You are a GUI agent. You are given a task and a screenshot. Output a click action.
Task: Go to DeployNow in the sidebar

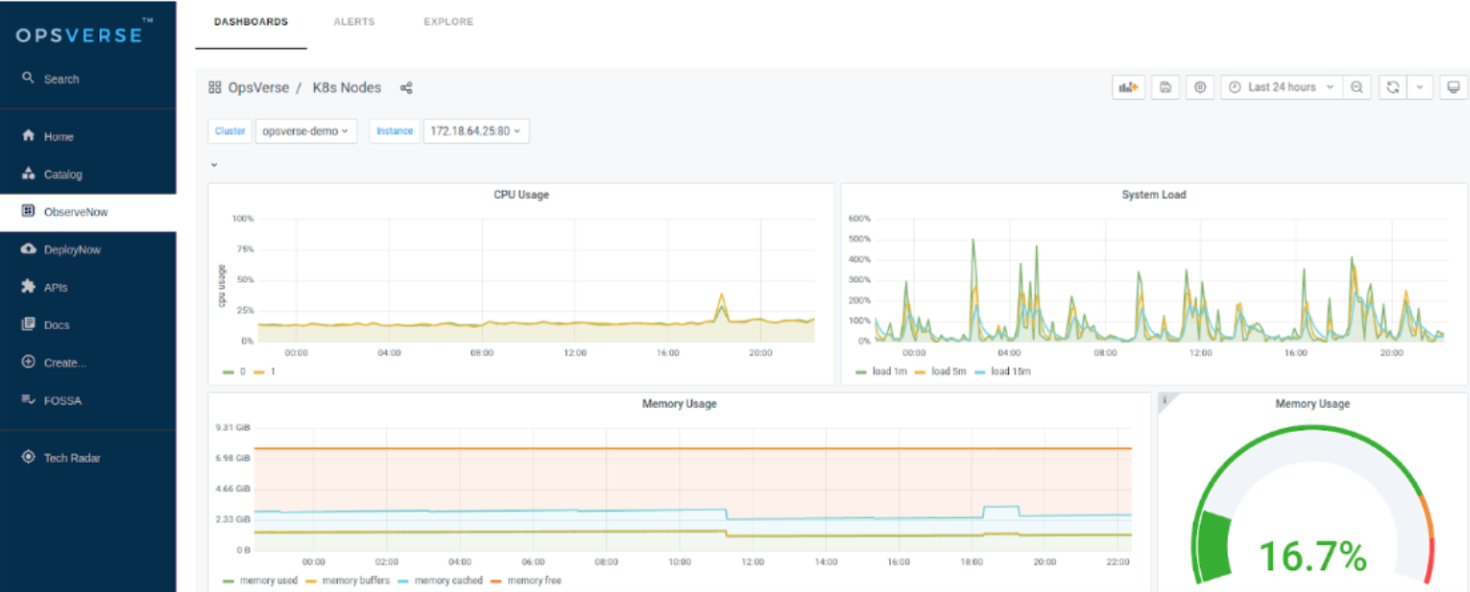pyautogui.click(x=72, y=250)
